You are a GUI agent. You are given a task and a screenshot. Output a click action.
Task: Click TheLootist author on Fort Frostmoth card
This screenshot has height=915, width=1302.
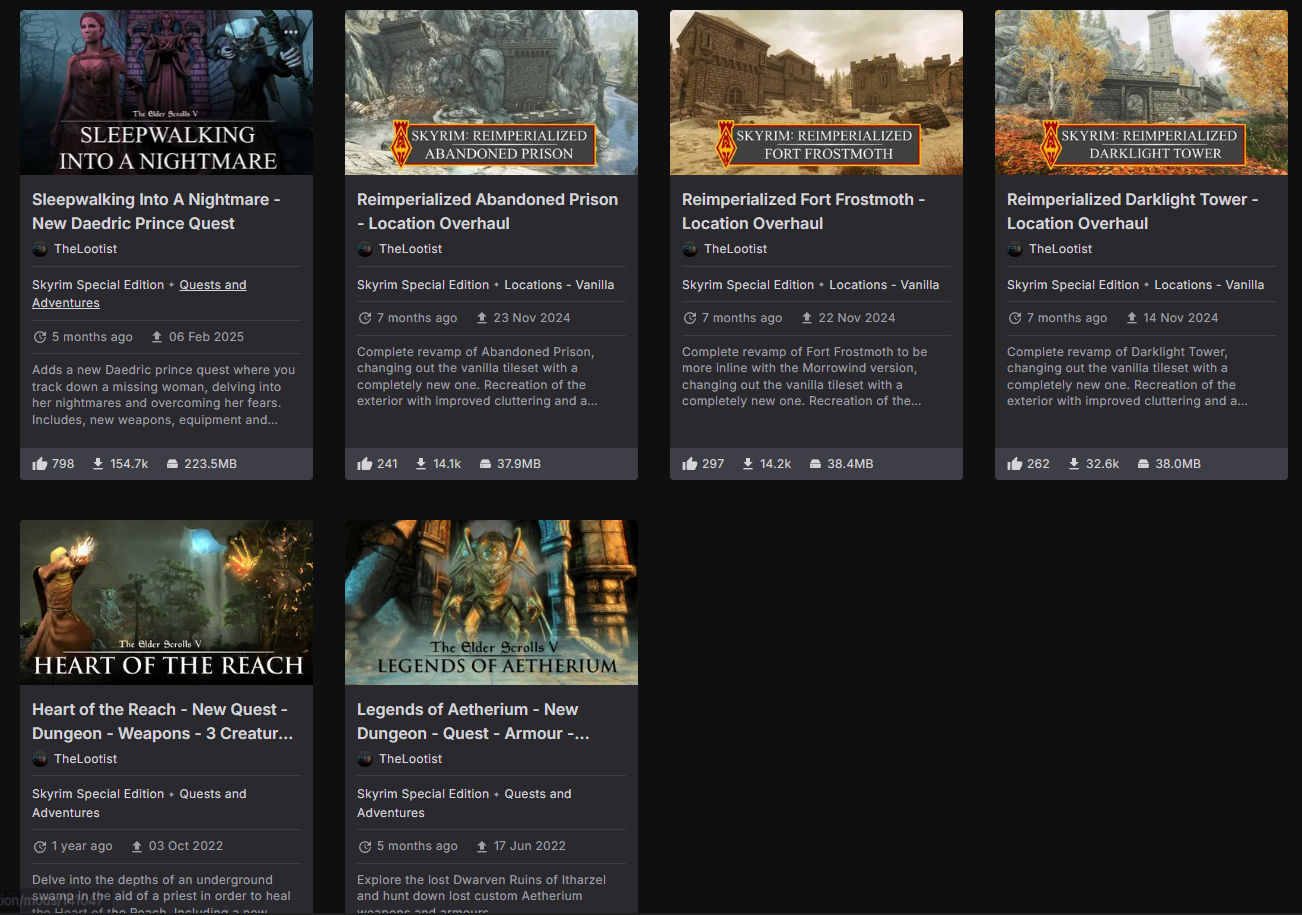tap(736, 249)
